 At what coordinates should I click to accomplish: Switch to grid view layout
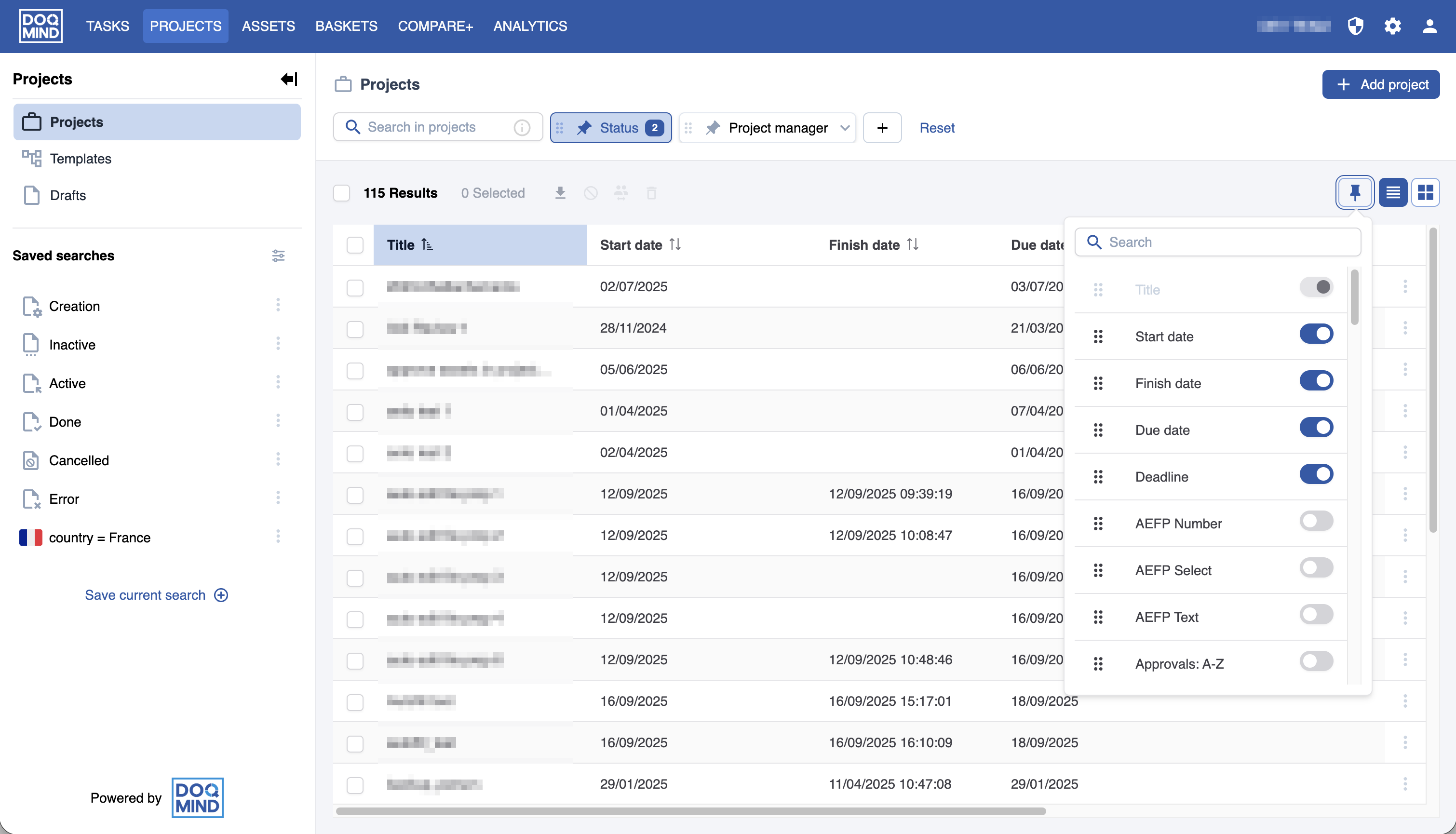tap(1425, 192)
